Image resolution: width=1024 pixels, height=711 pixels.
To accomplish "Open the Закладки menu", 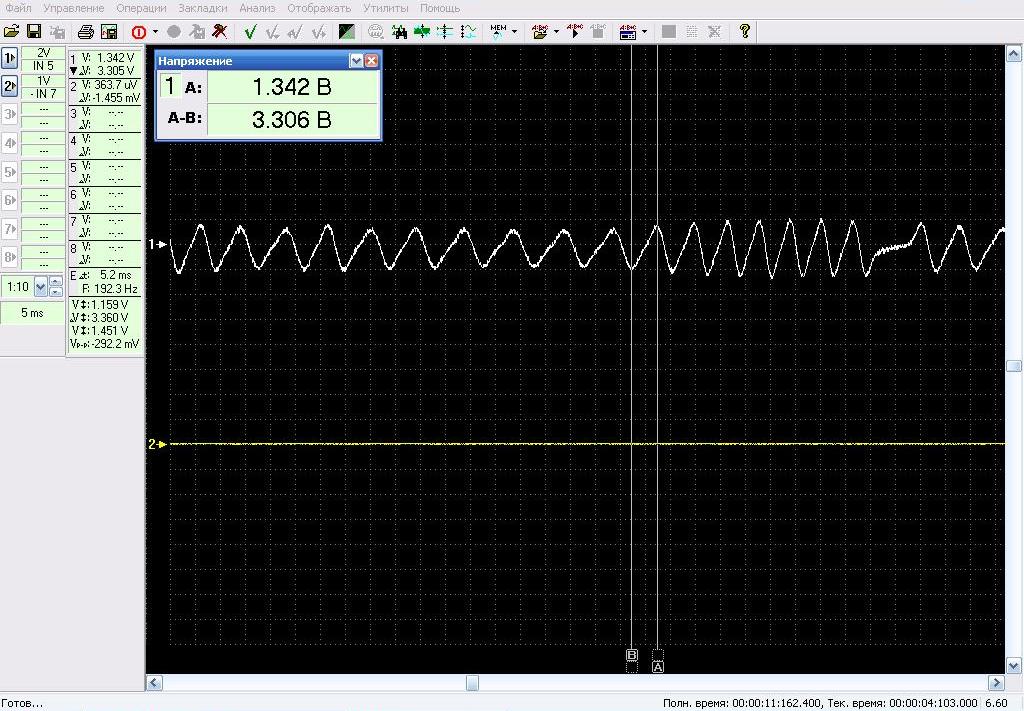I will (x=203, y=8).
